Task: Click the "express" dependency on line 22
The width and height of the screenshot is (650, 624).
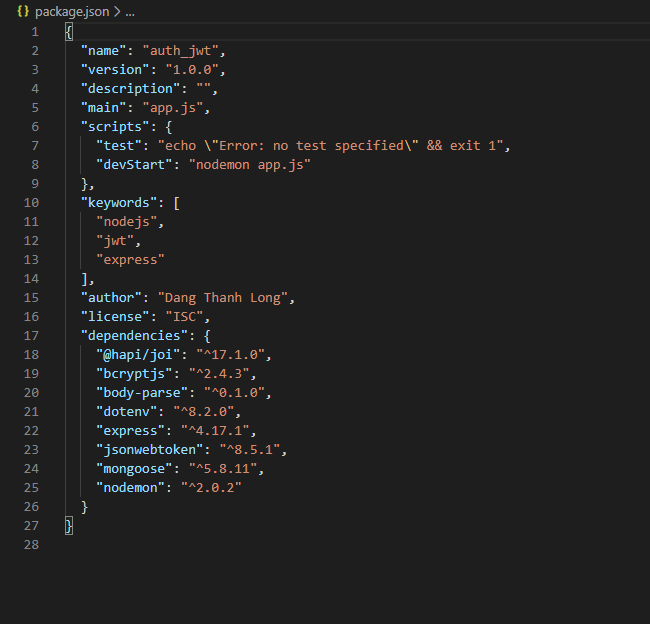Action: (131, 431)
